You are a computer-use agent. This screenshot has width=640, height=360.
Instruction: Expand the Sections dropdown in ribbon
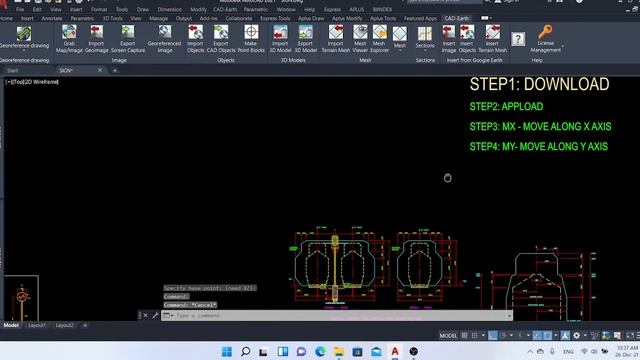[x=425, y=51]
